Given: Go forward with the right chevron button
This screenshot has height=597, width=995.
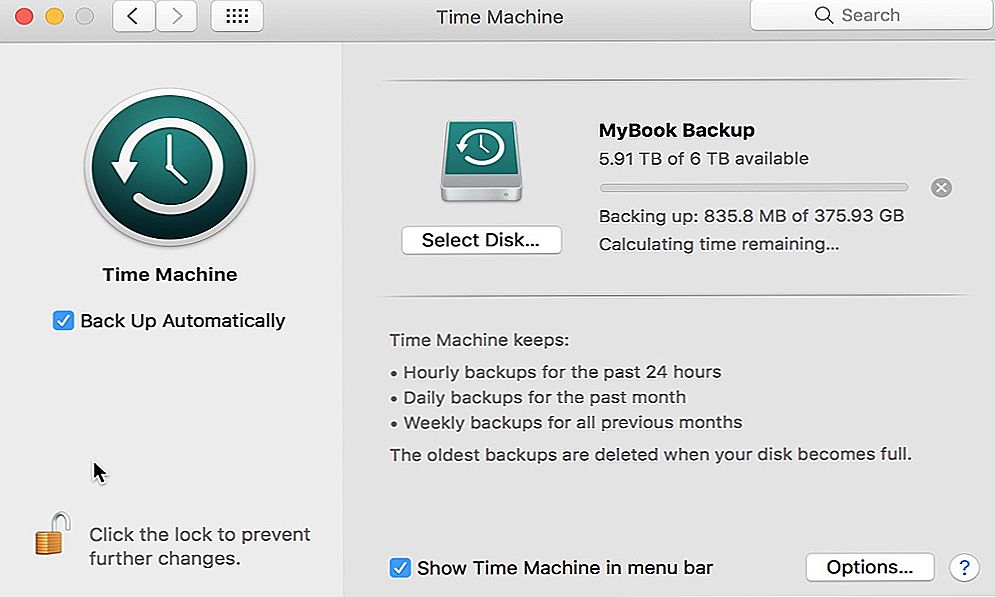Looking at the screenshot, I should (176, 16).
